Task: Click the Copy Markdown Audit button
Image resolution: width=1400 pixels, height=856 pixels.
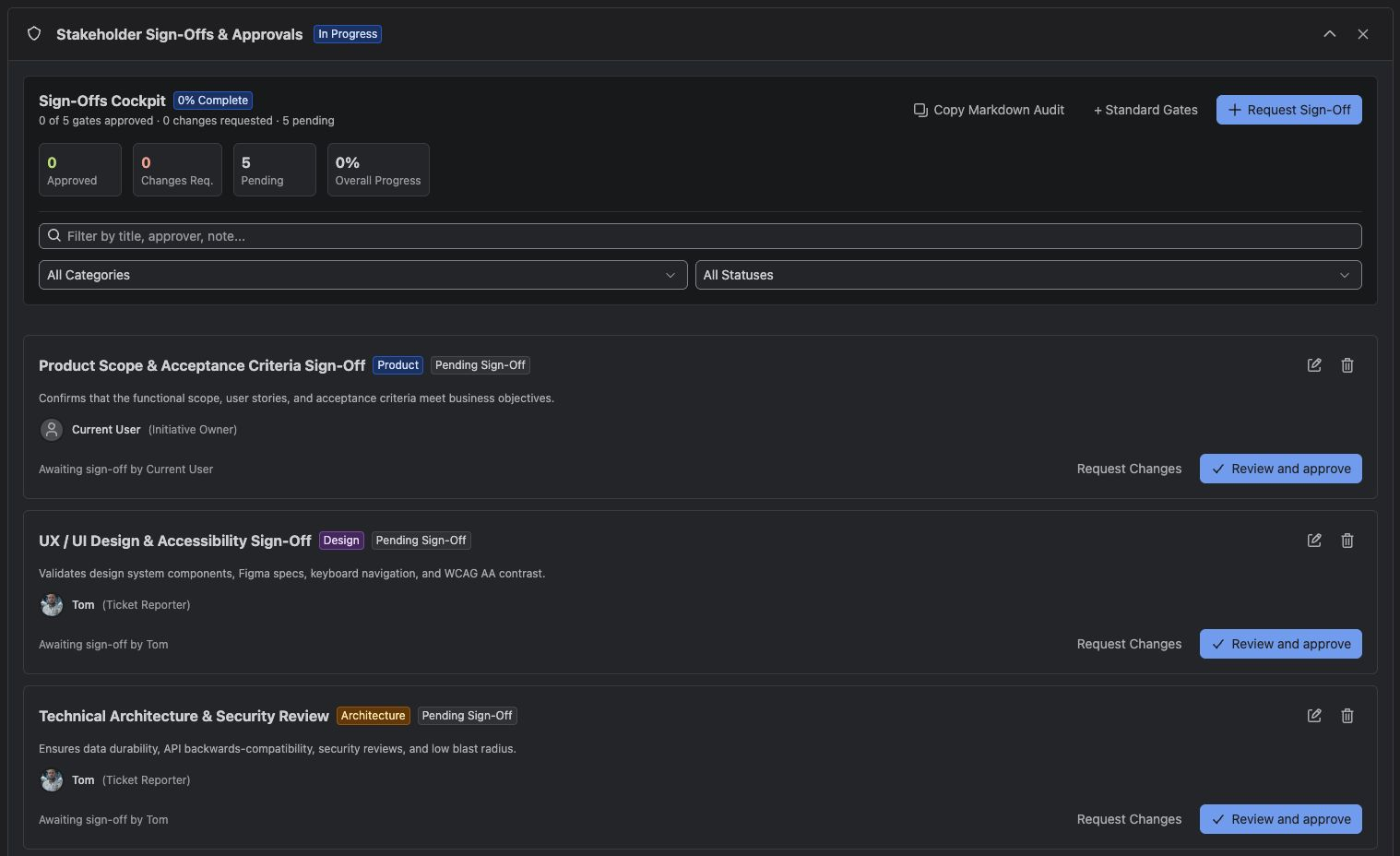Action: point(989,110)
